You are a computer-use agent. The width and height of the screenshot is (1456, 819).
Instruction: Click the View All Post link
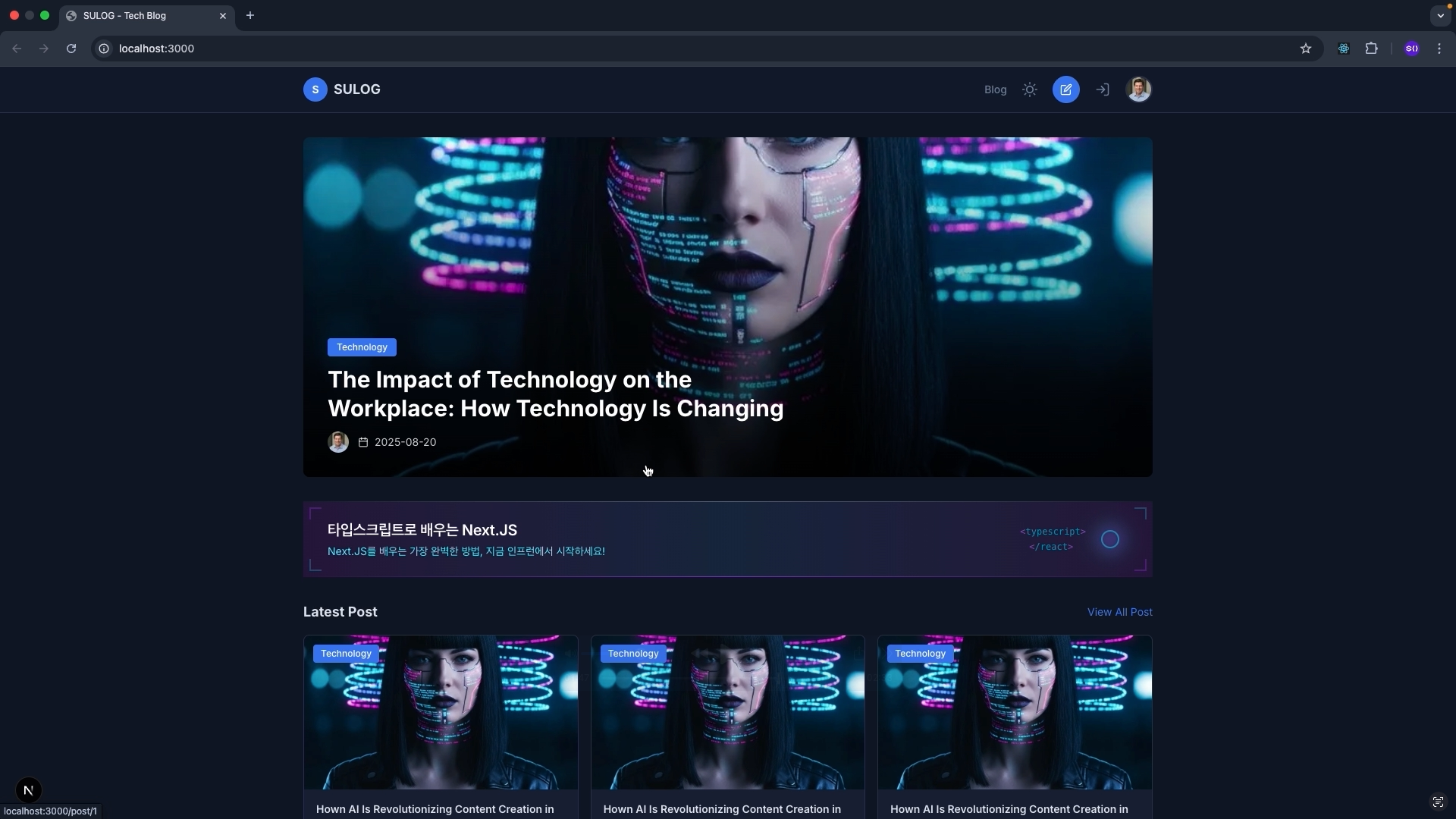(x=1119, y=612)
